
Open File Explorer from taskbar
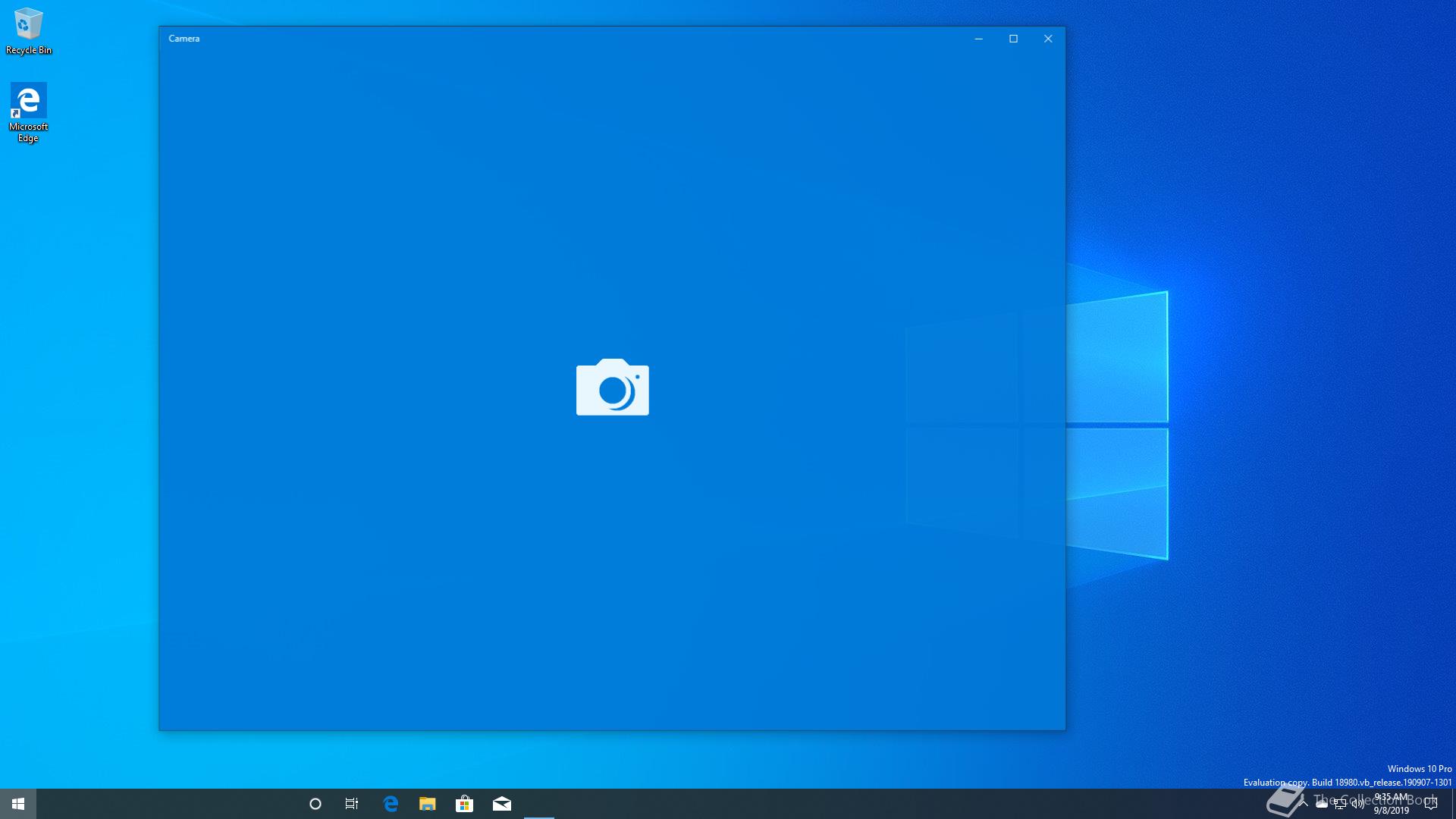point(428,804)
